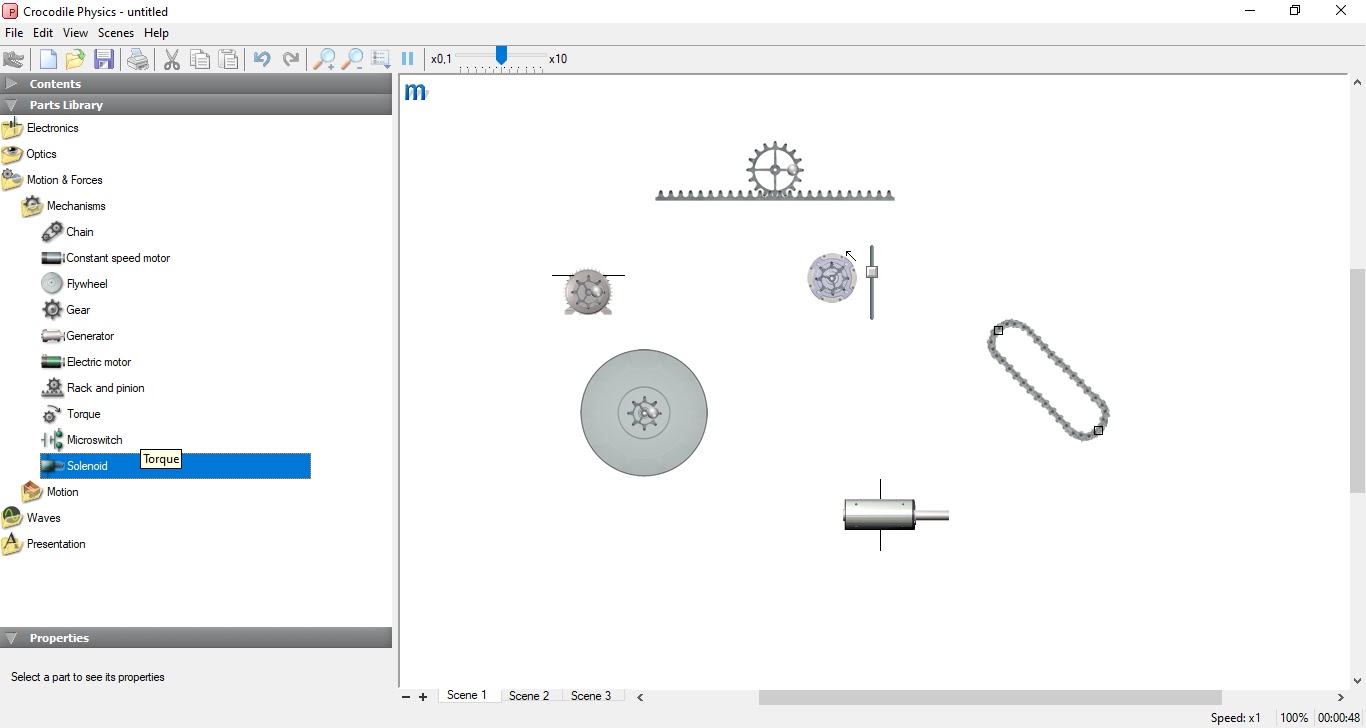Screen dimensions: 1366x728
Task: Pause the simulation
Action: (408, 59)
